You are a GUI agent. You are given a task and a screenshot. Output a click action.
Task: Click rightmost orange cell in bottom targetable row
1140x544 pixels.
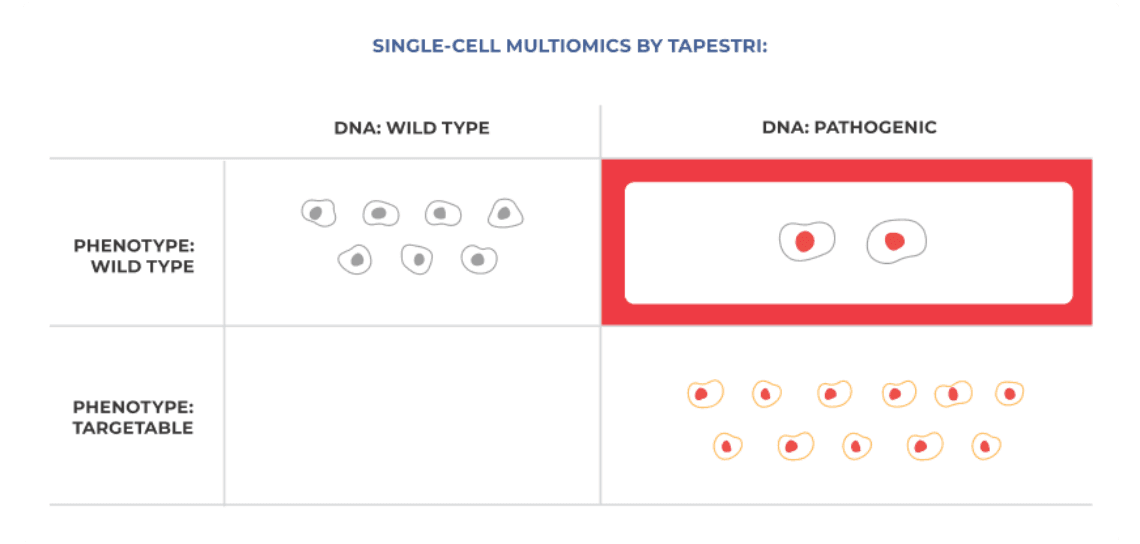(x=986, y=446)
